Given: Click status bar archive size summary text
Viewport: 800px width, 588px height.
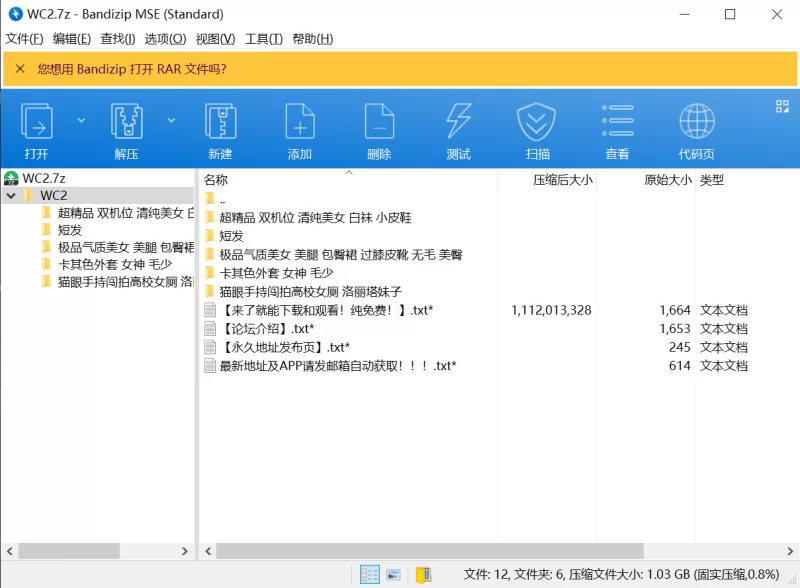Looking at the screenshot, I should tap(621, 575).
